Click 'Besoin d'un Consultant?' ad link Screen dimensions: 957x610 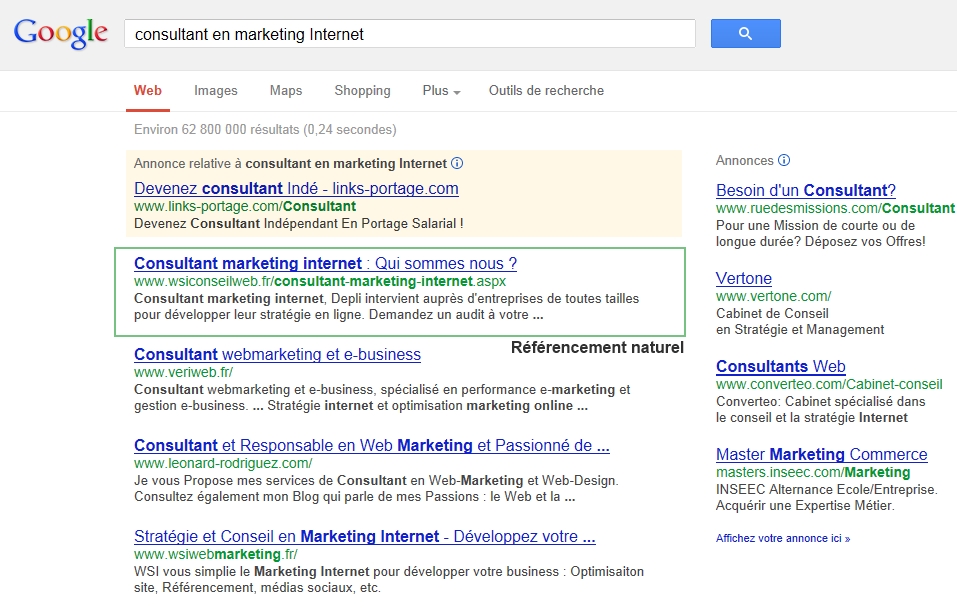tap(805, 190)
